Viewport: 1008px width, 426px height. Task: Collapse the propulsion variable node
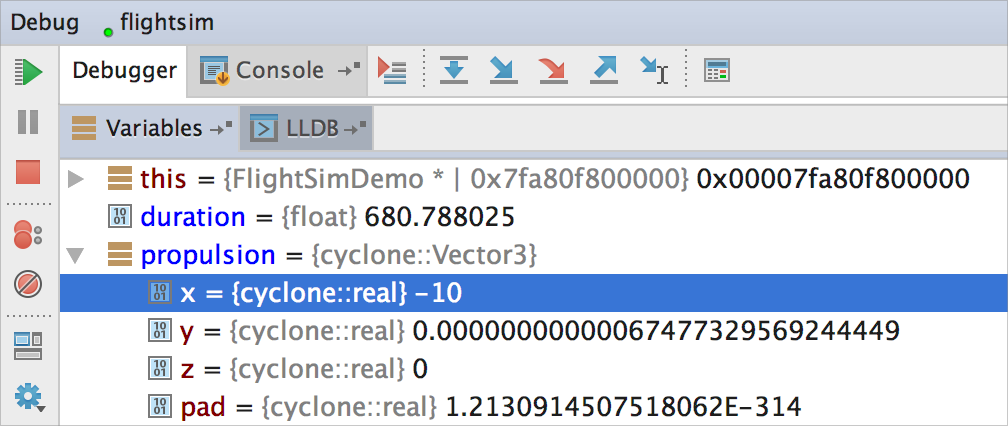[x=76, y=256]
